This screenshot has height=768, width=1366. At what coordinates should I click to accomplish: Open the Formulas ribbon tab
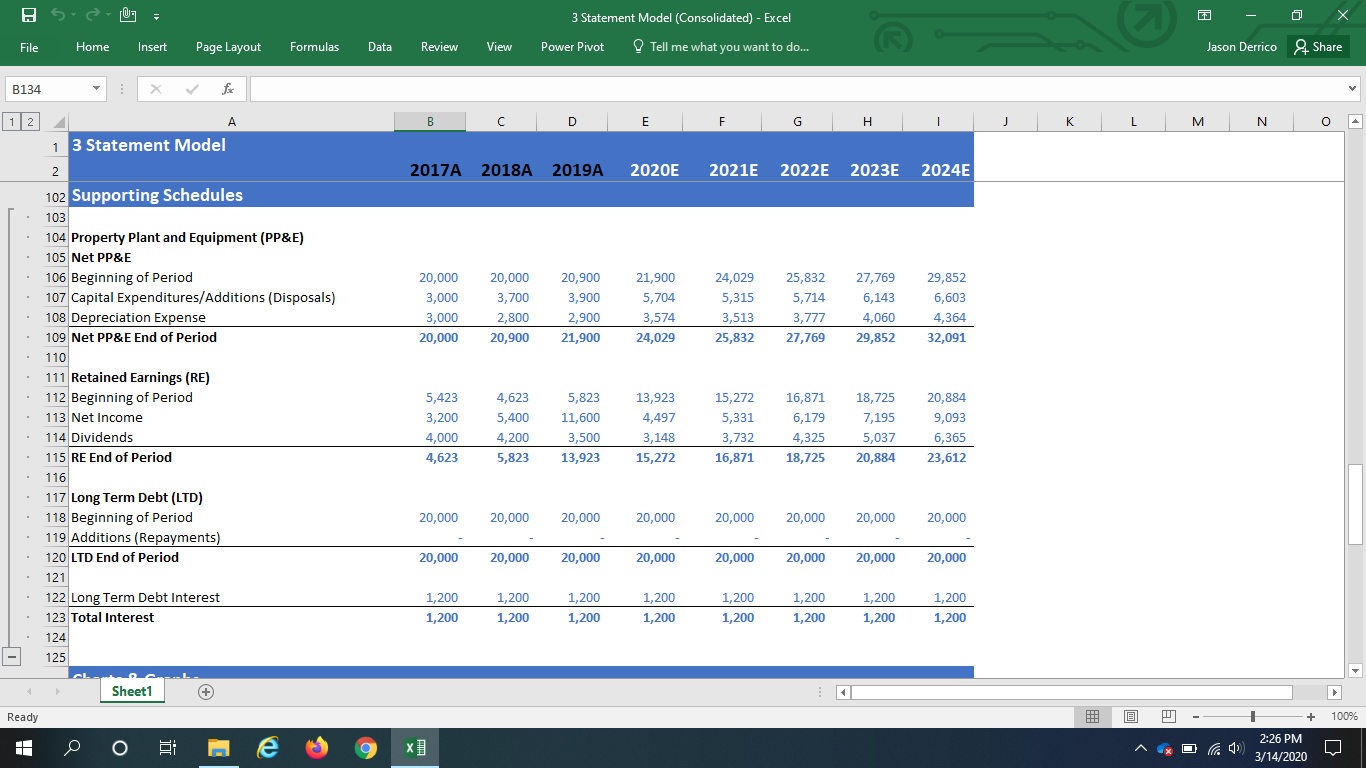314,47
